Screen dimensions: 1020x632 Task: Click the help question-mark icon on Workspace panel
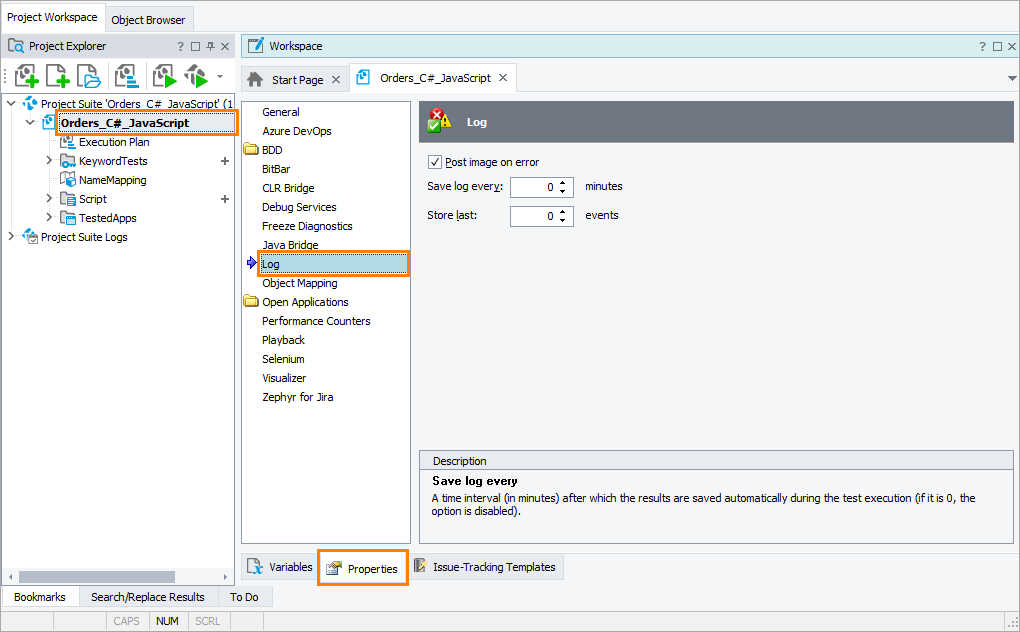click(x=982, y=45)
